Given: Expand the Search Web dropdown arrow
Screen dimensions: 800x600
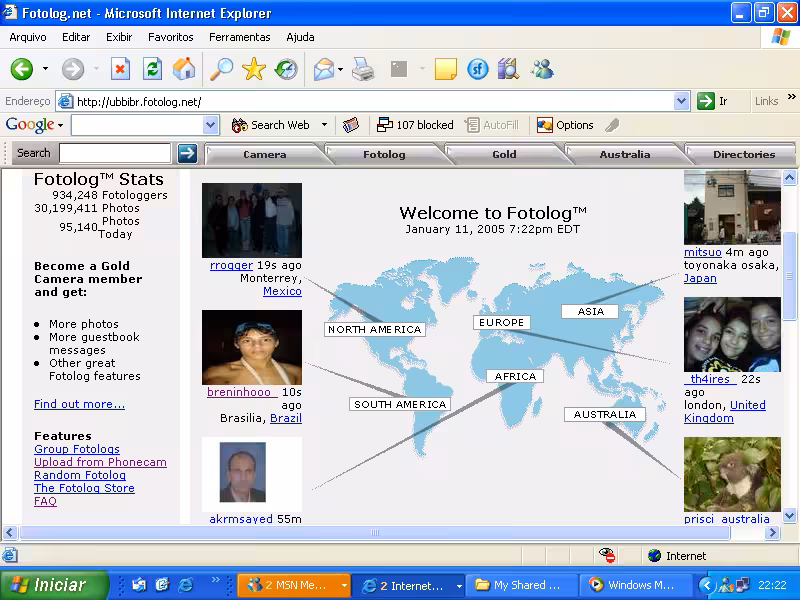Looking at the screenshot, I should pos(324,125).
